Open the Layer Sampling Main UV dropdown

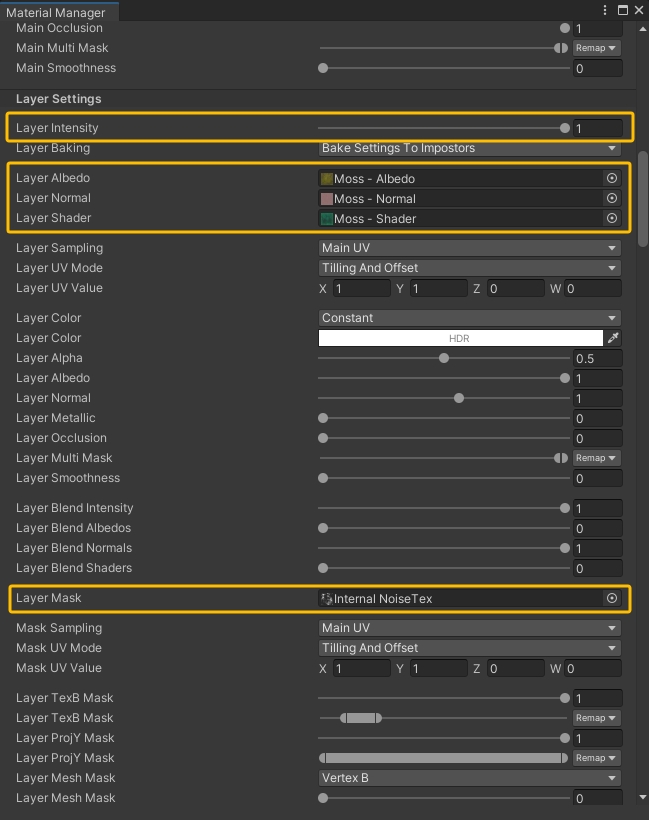click(x=469, y=248)
